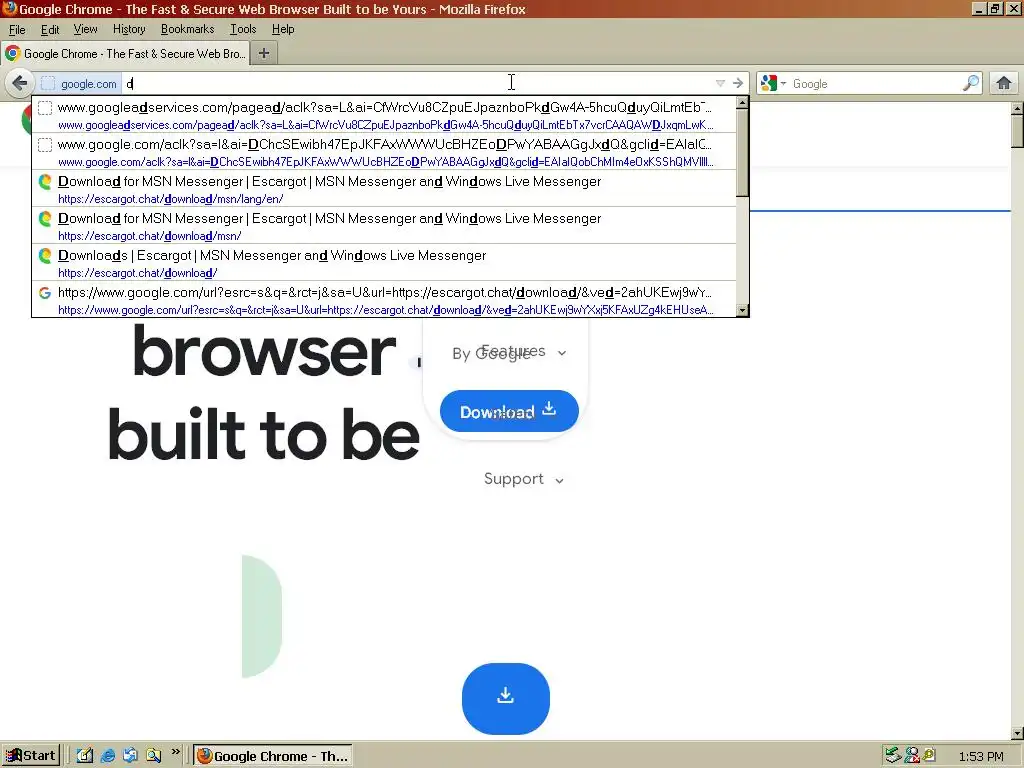Open the File menu
Screen dimensions: 1024x768
pos(17,29)
